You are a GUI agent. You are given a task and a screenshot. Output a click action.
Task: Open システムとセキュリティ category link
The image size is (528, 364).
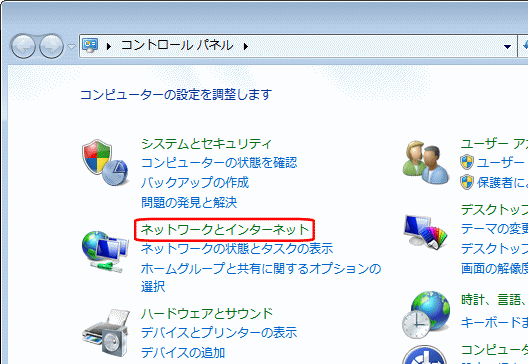coord(206,144)
